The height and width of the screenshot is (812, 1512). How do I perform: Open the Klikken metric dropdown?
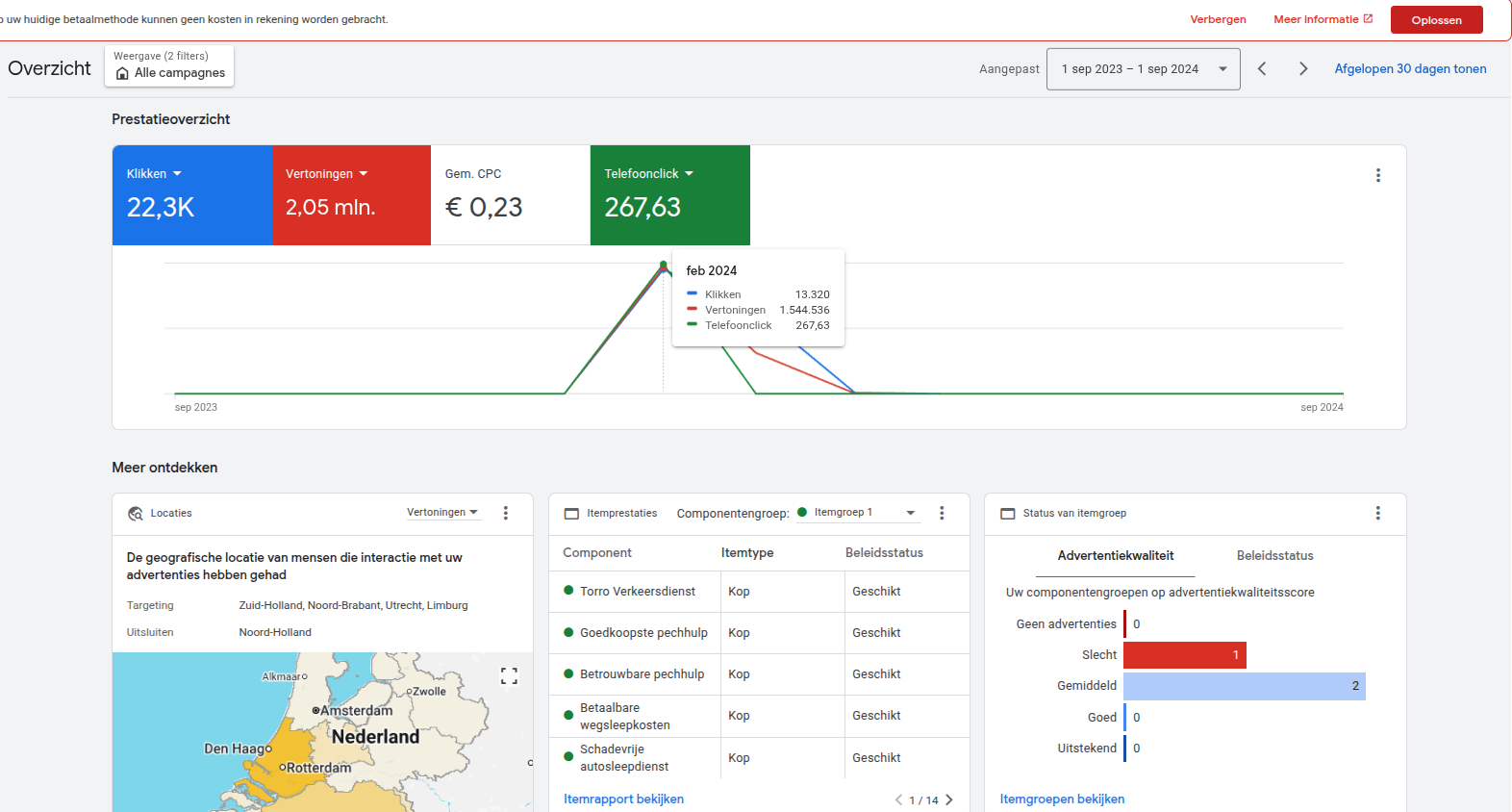(x=154, y=174)
